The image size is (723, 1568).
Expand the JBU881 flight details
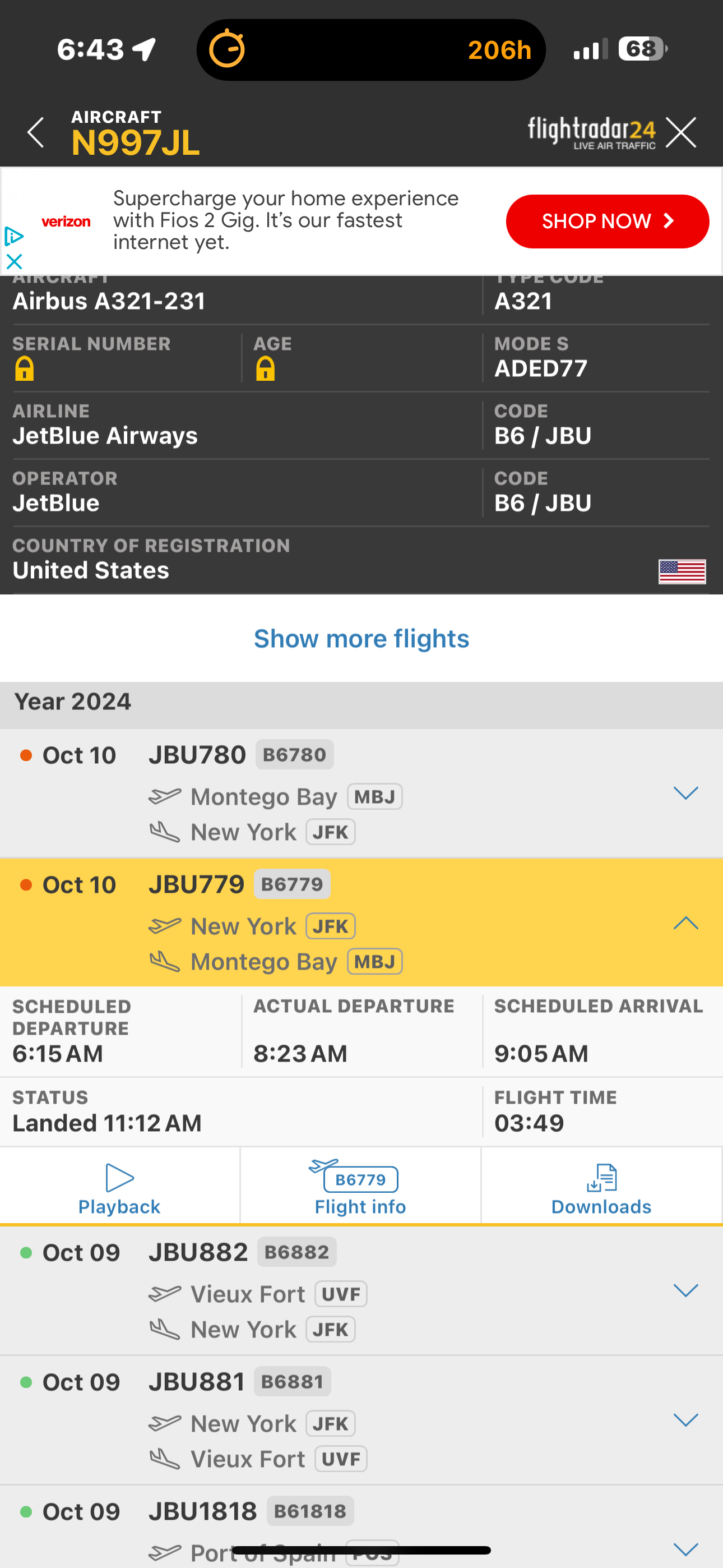pos(685,1420)
